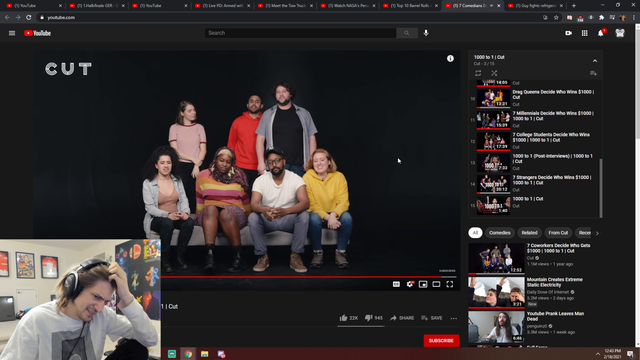Viewport: 640px width, 360px height.
Task: Show more filter chips with right arrow
Action: click(597, 233)
